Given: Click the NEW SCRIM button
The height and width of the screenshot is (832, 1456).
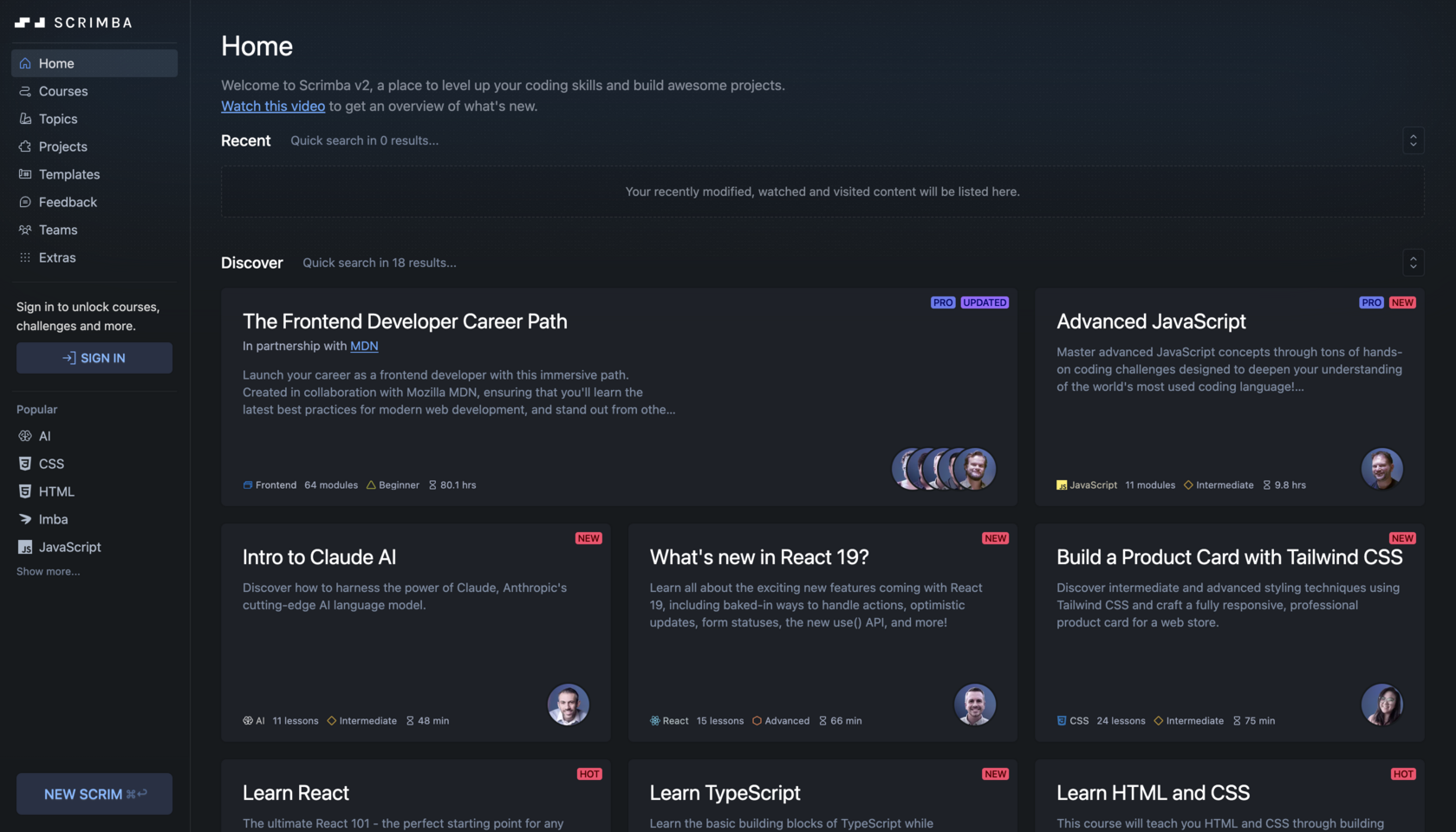Looking at the screenshot, I should pos(94,794).
